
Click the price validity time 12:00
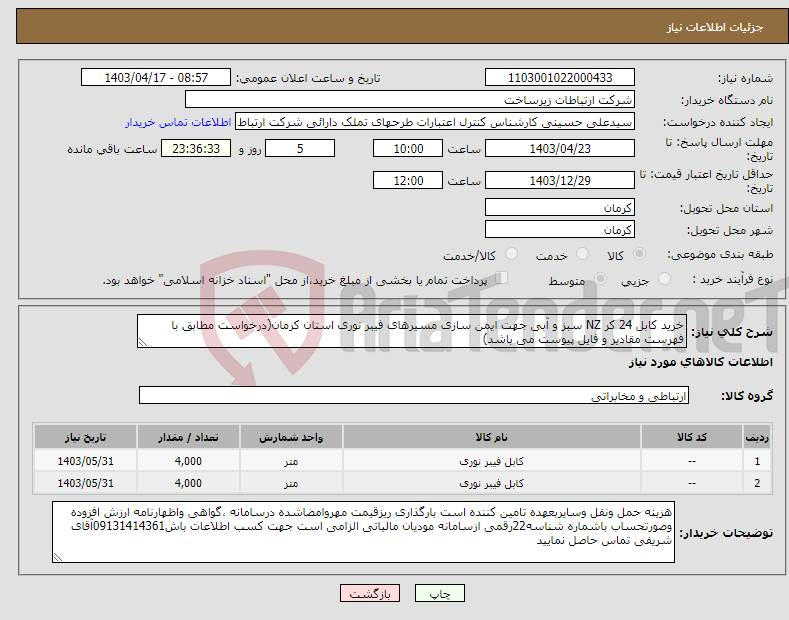pos(408,180)
